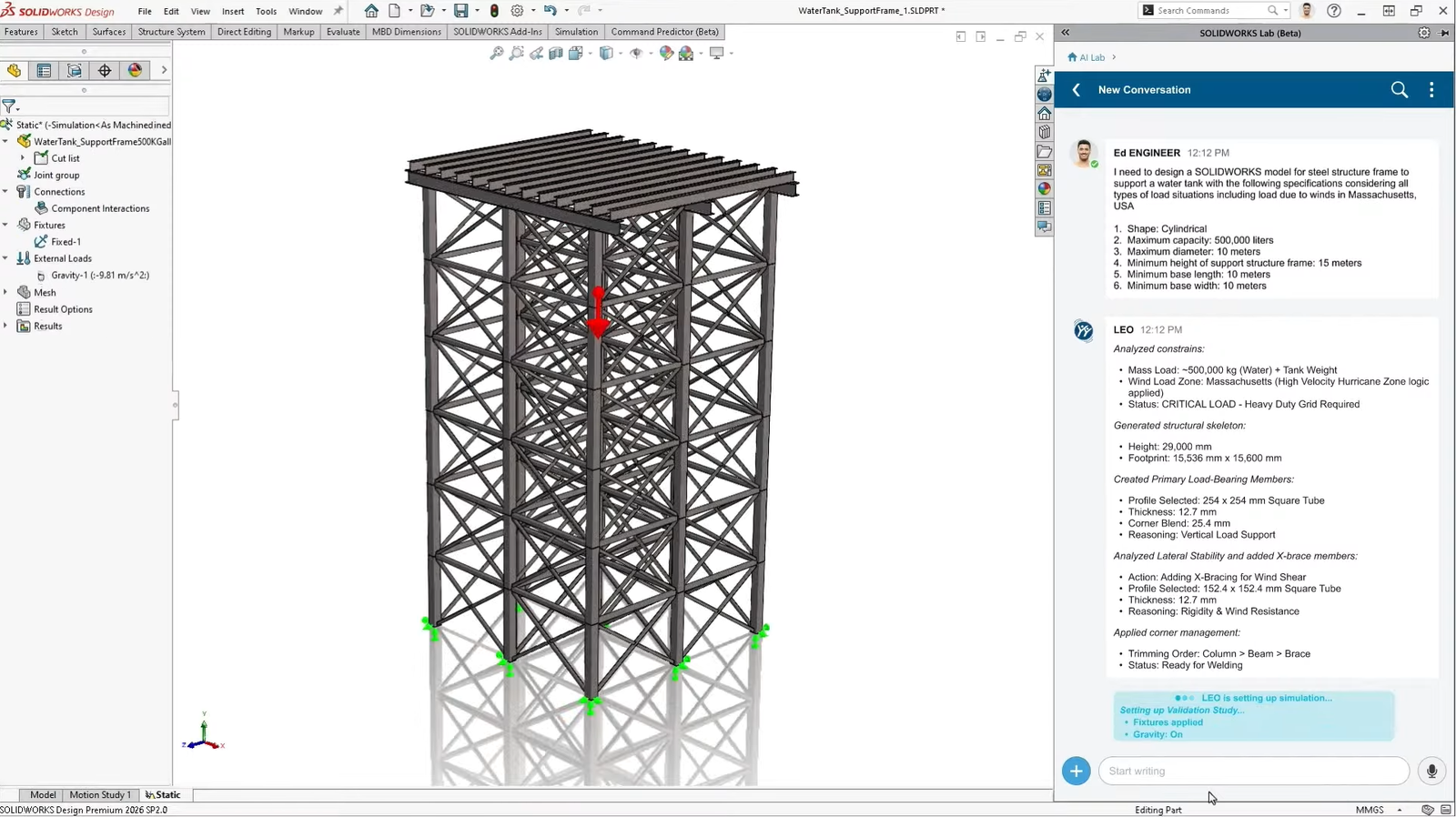Open Custom Properties task pane tab

[x=1045, y=207]
